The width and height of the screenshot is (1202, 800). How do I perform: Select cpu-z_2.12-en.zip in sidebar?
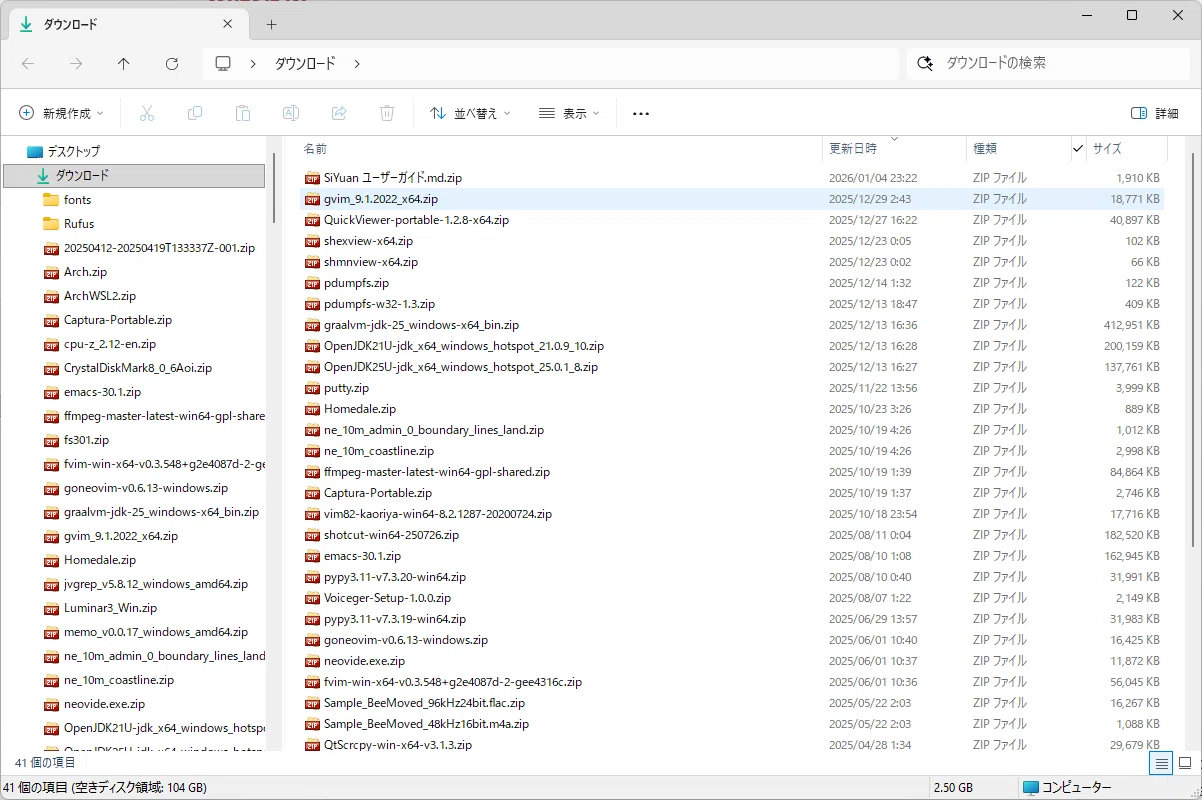click(110, 344)
